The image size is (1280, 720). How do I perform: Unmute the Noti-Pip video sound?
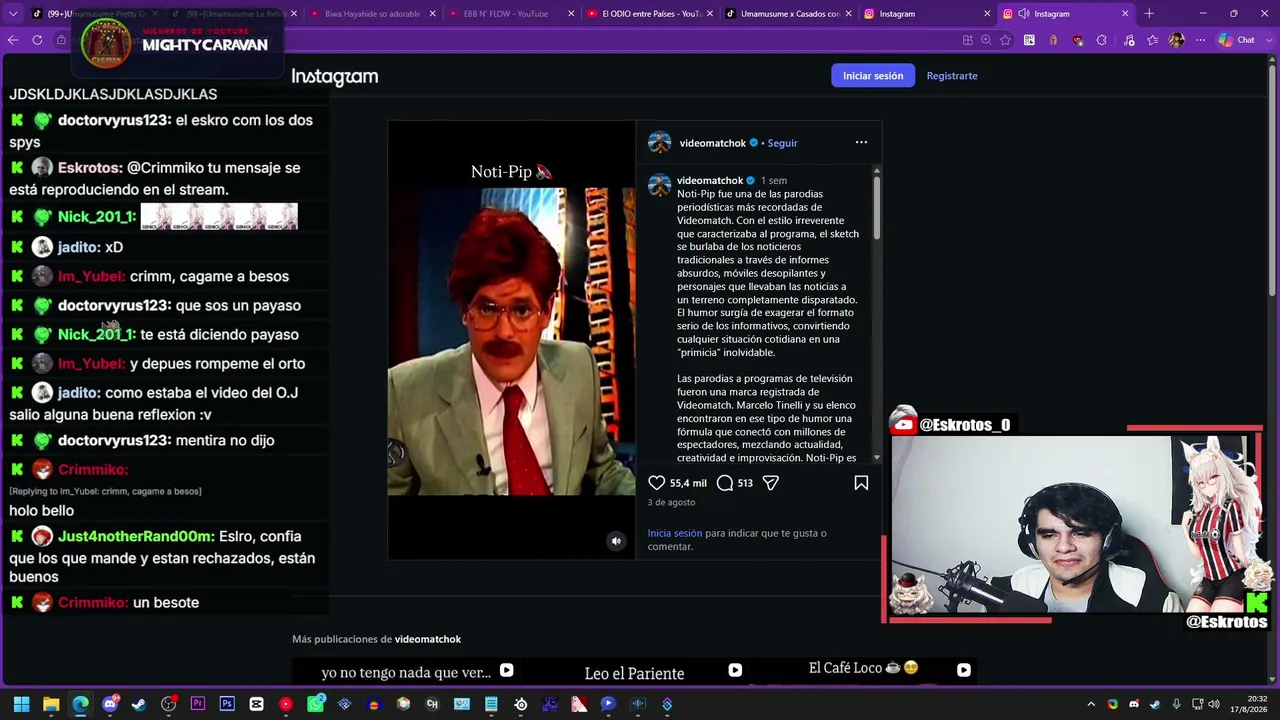coord(616,541)
